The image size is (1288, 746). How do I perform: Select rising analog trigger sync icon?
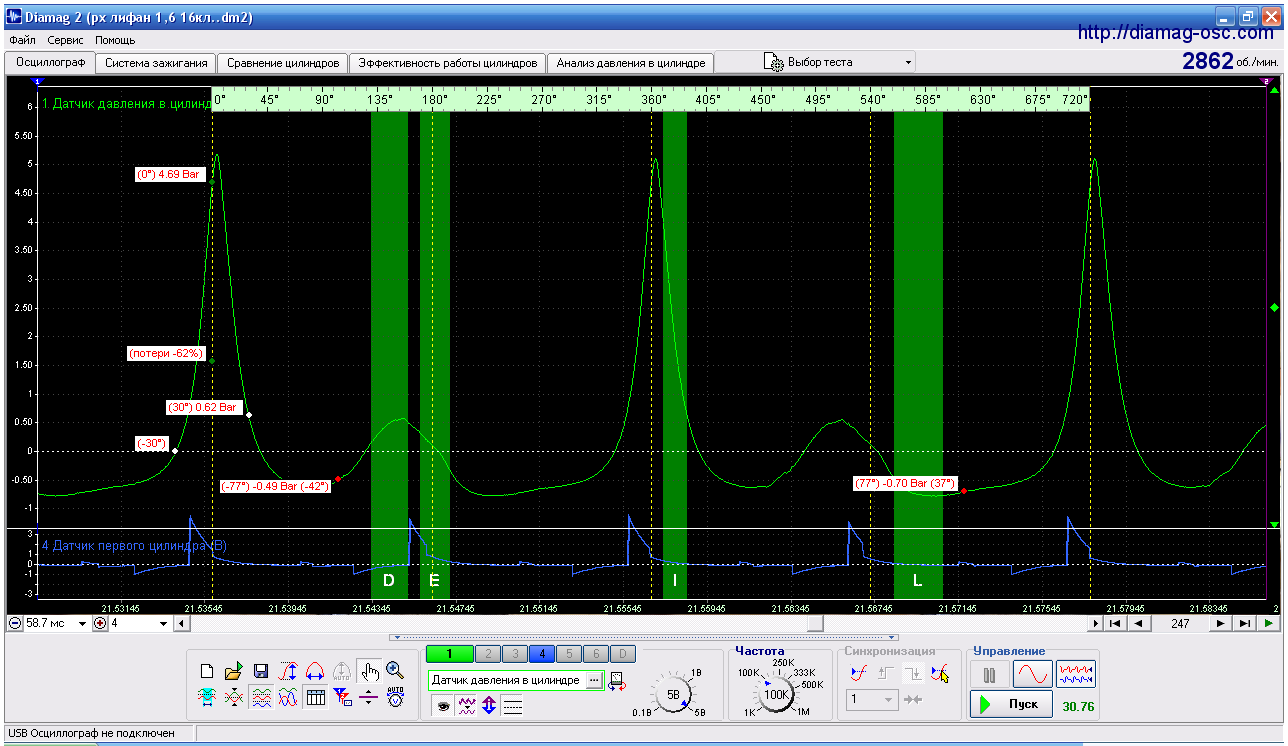click(857, 673)
